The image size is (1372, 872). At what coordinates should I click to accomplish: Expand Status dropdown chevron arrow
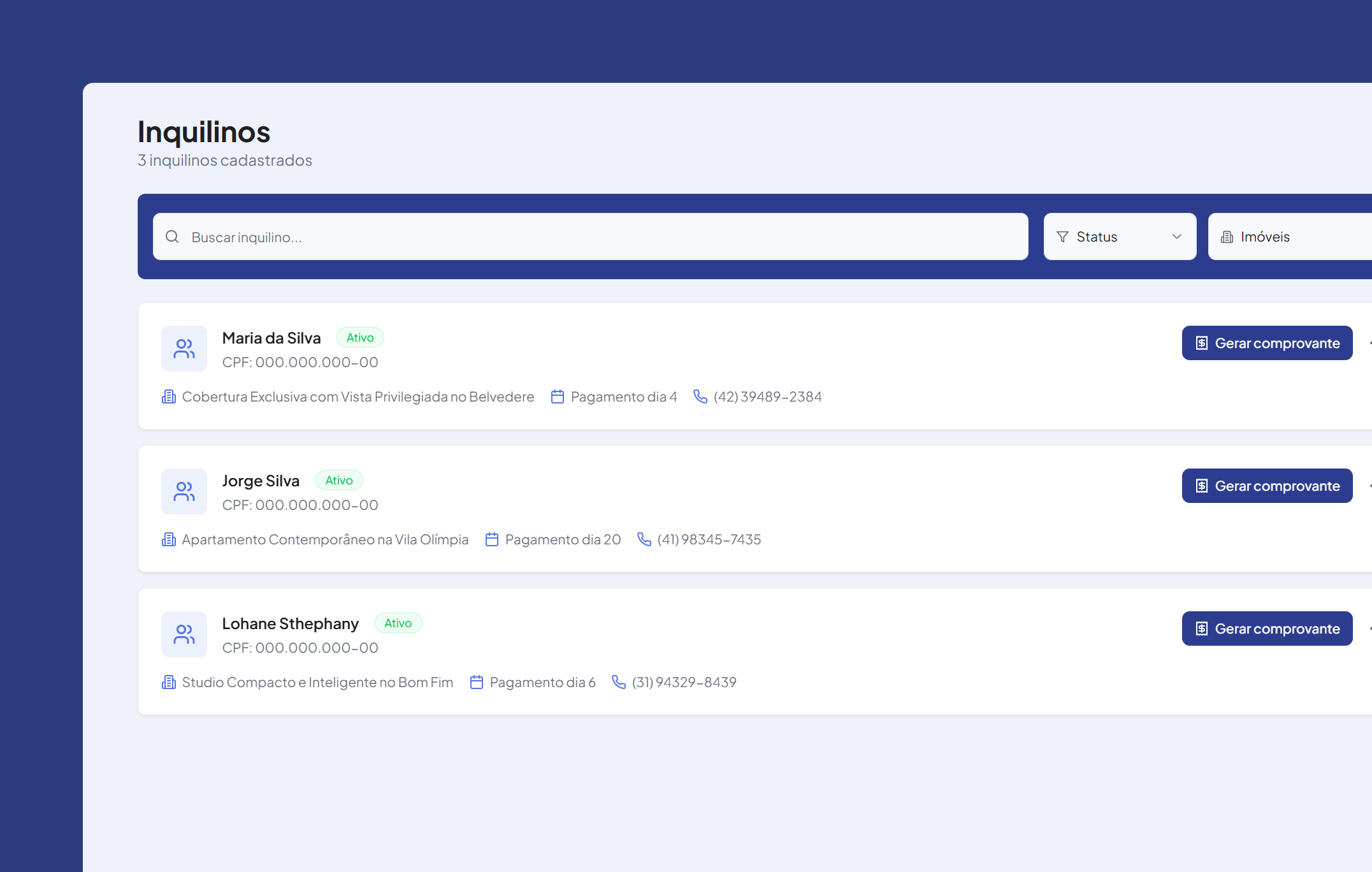1176,236
